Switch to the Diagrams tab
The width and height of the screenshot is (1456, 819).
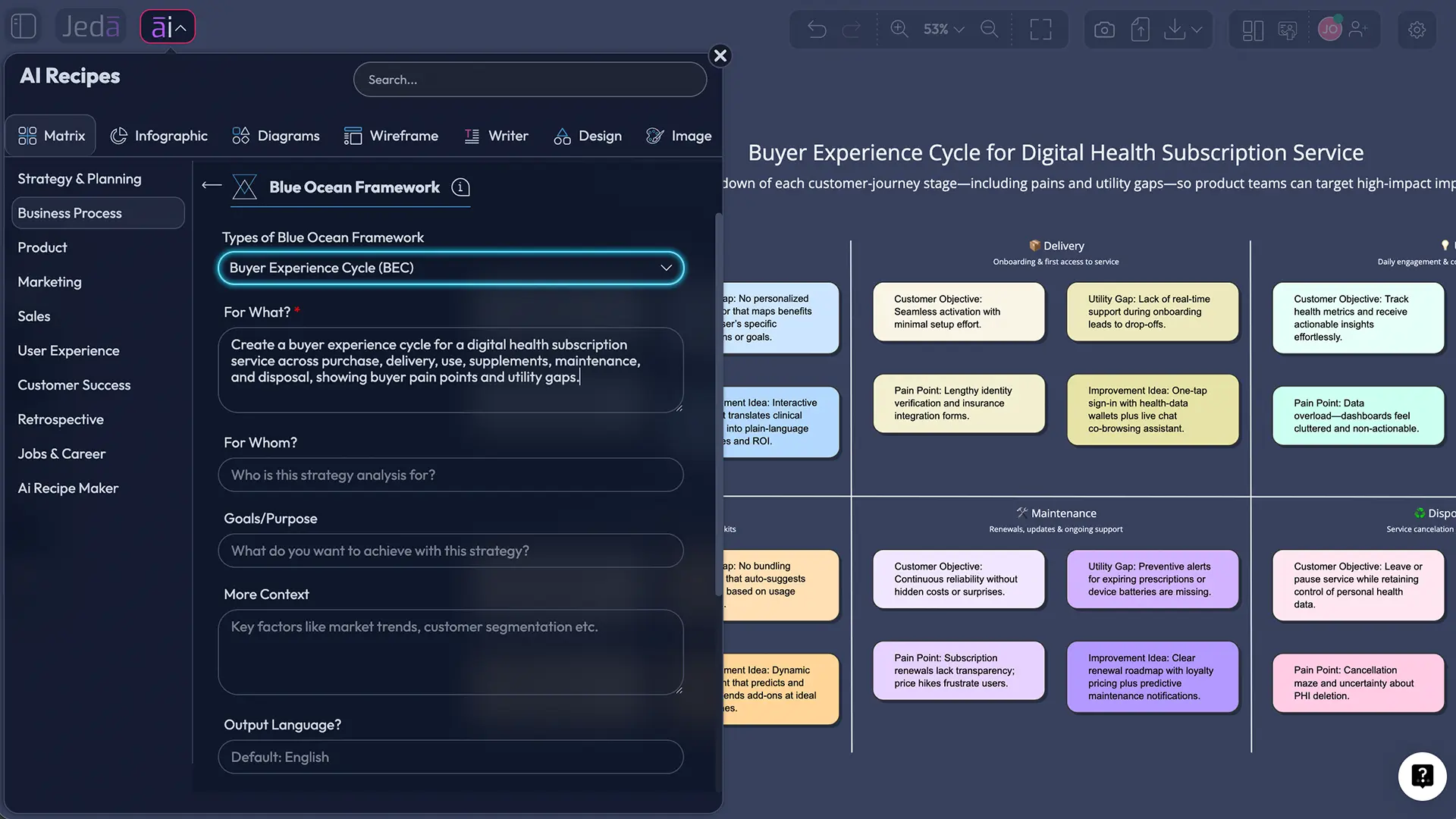276,136
